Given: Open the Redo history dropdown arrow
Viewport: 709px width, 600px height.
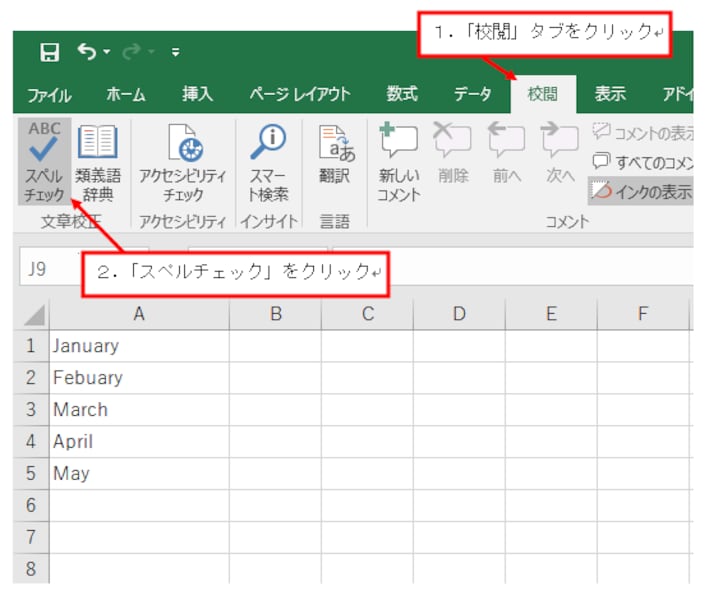Looking at the screenshot, I should point(151,52).
